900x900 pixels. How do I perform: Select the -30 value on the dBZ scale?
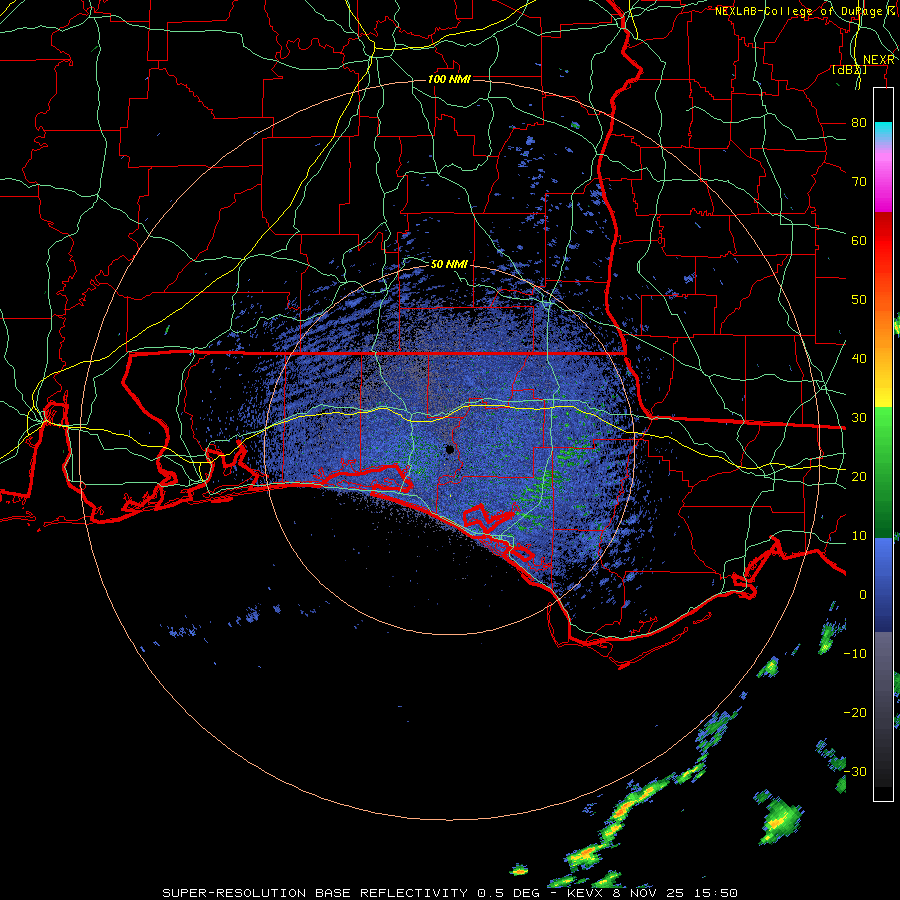tap(855, 771)
